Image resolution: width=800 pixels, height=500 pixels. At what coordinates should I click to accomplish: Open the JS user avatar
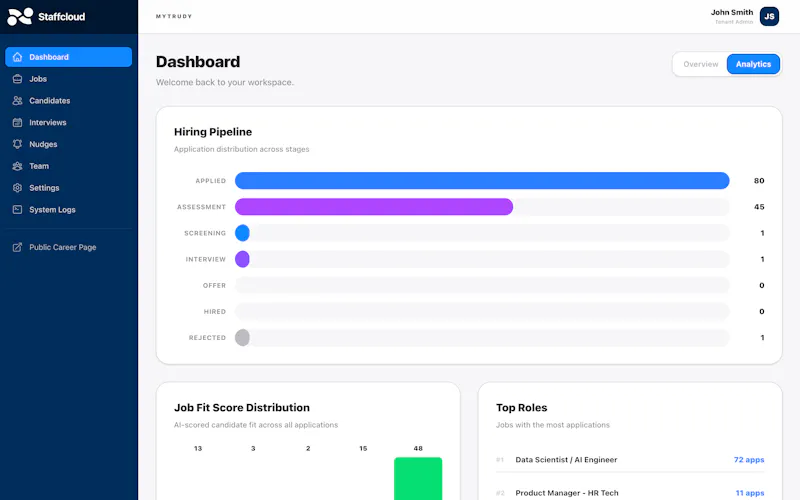(769, 16)
